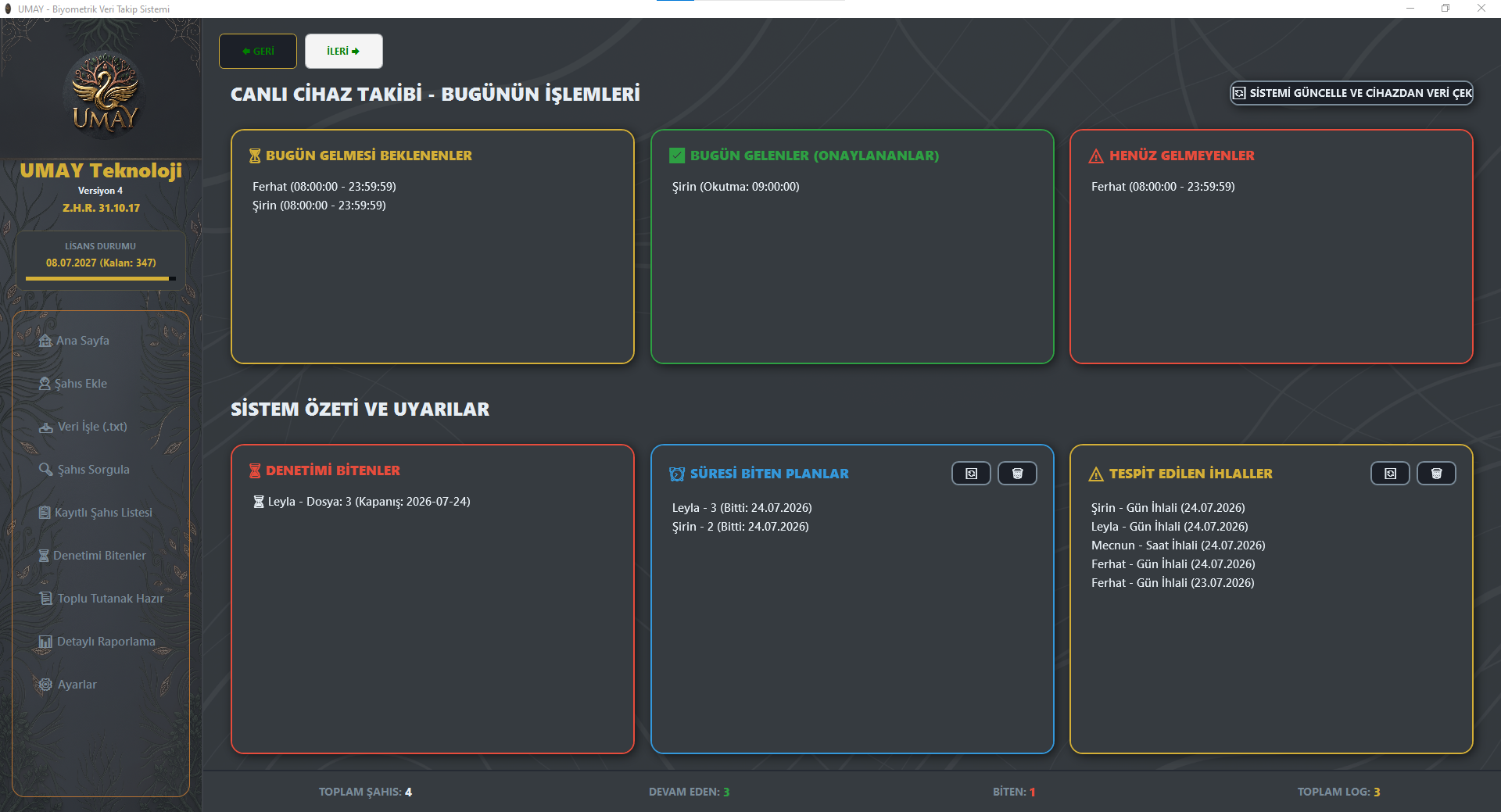Open Denetimi Bitenler hourglass sidebar icon

point(44,556)
